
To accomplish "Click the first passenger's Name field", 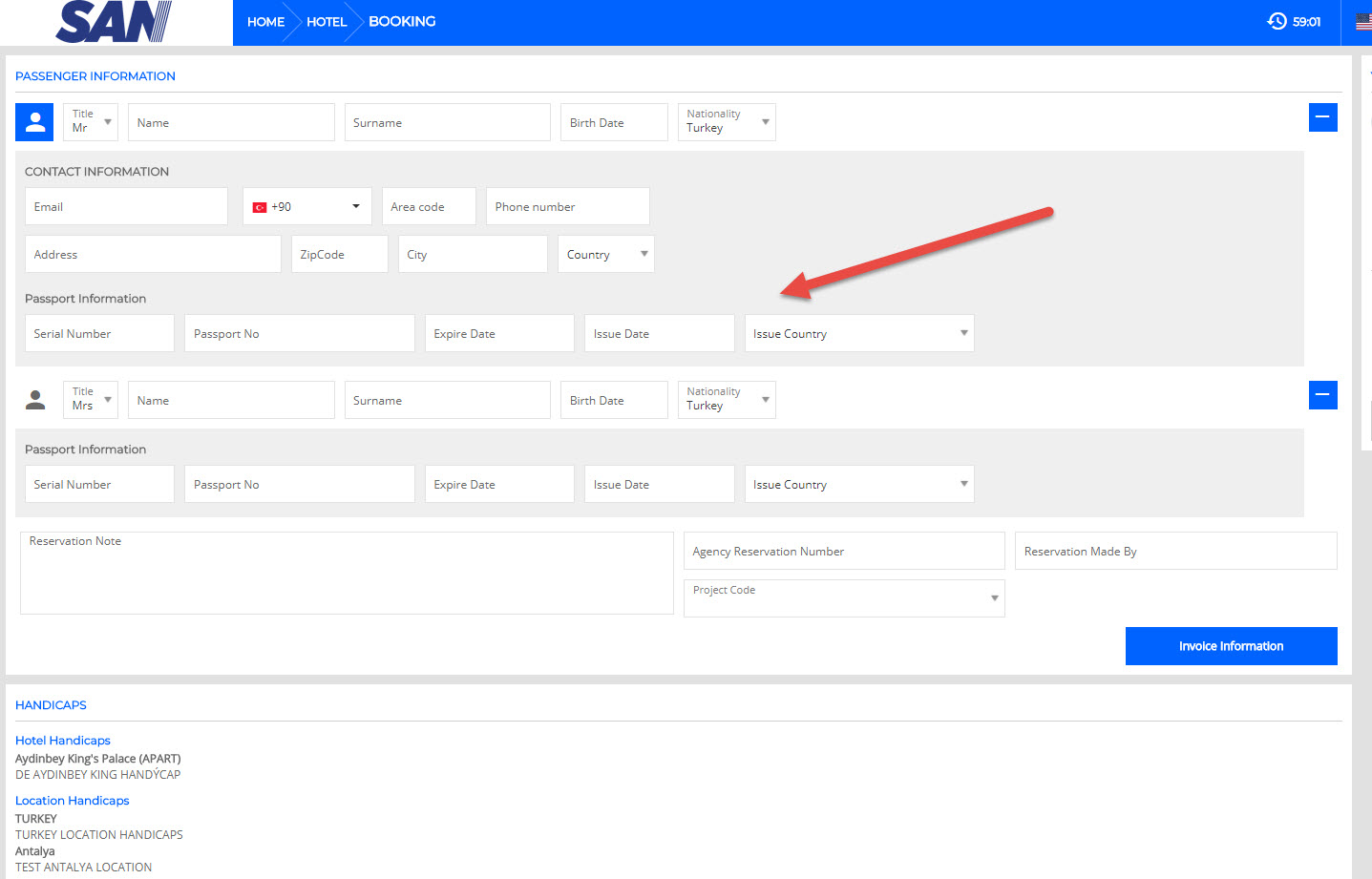I will (231, 122).
